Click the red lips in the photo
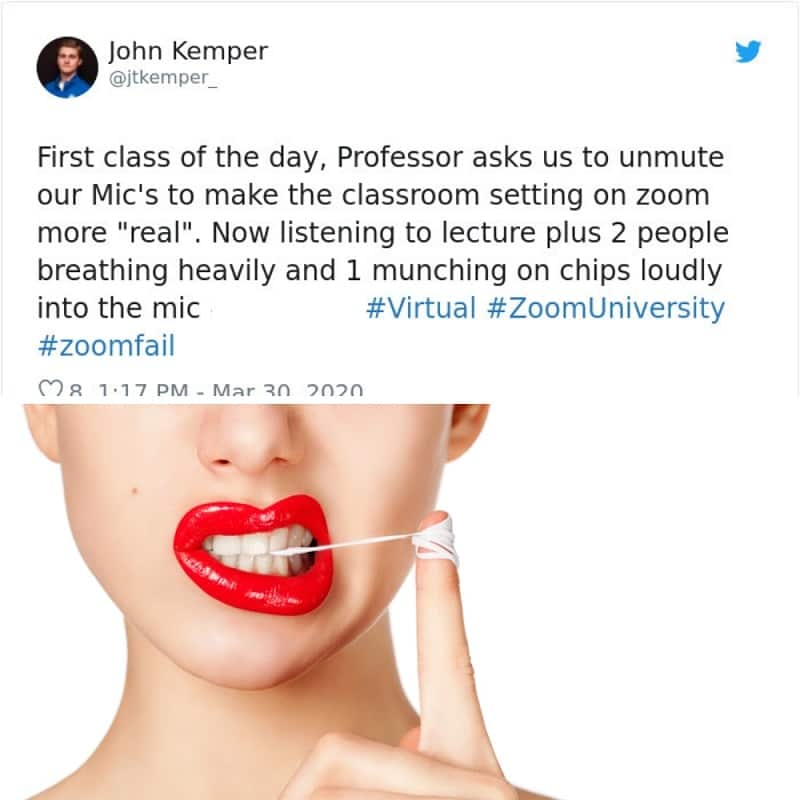Screen dimensions: 800x800 click(x=253, y=554)
